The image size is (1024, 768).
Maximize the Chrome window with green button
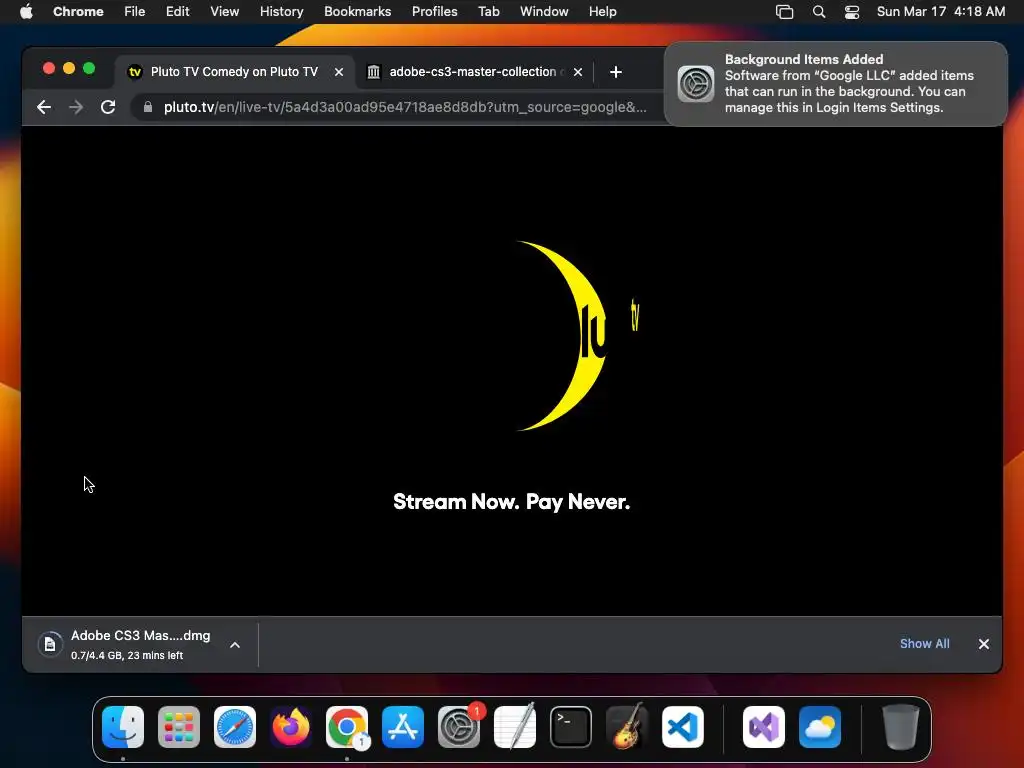[89, 69]
